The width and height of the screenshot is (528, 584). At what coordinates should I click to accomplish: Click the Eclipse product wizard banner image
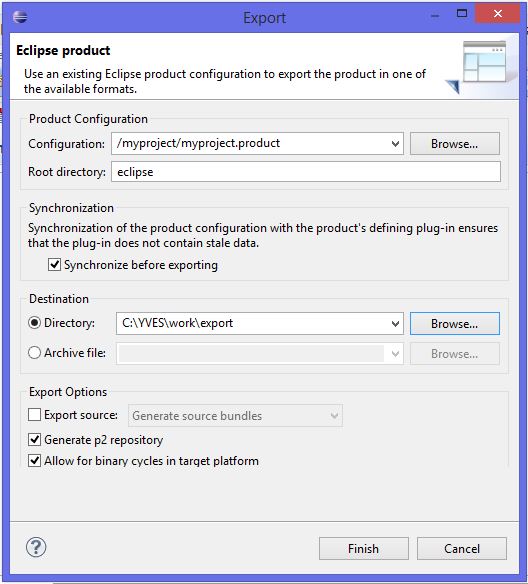[480, 66]
